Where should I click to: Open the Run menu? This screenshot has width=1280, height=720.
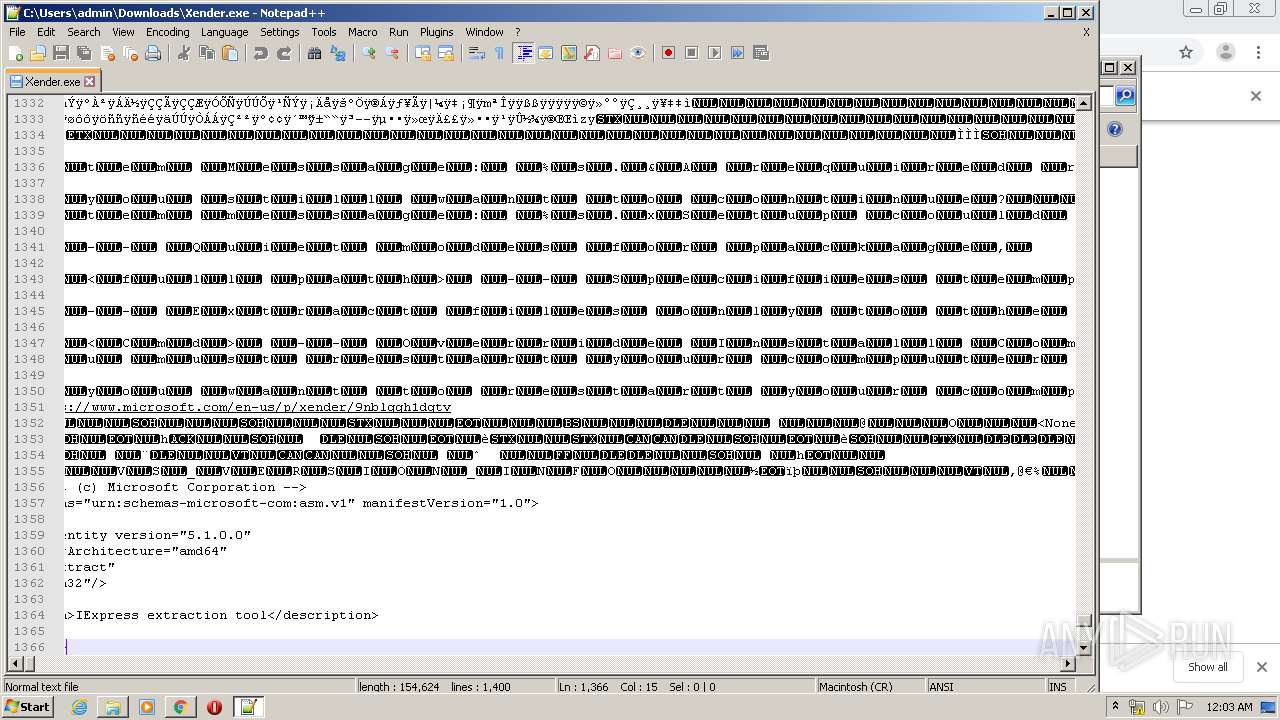pos(399,32)
